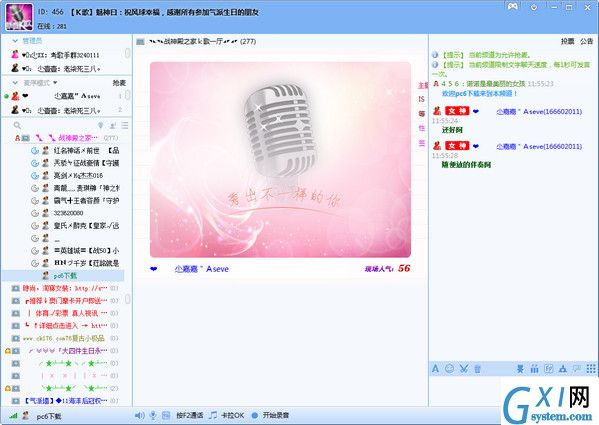
Task: Click the 抢麦 grab-mic button
Action: [x=119, y=83]
